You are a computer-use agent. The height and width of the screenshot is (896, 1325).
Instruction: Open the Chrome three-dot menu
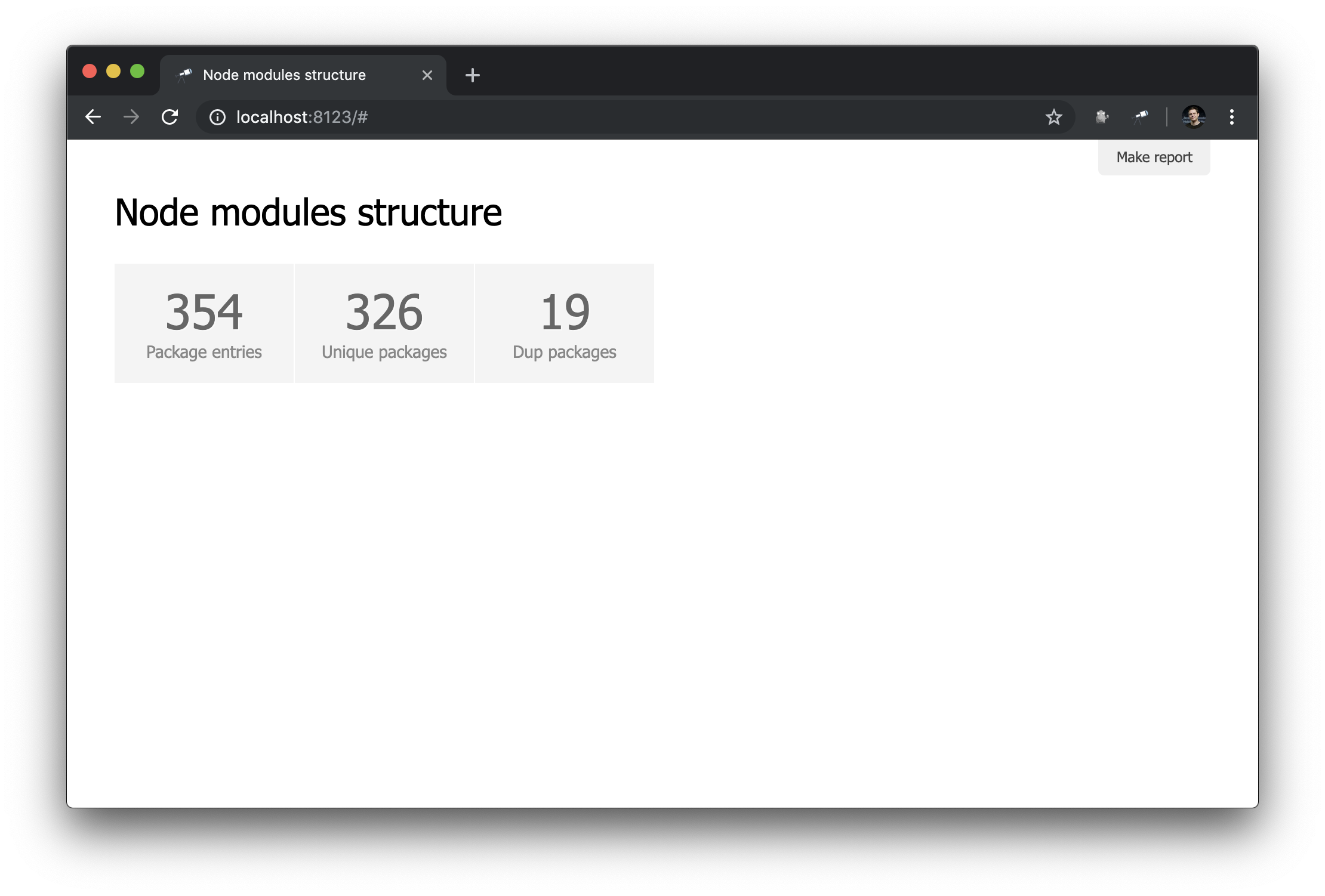click(x=1232, y=117)
